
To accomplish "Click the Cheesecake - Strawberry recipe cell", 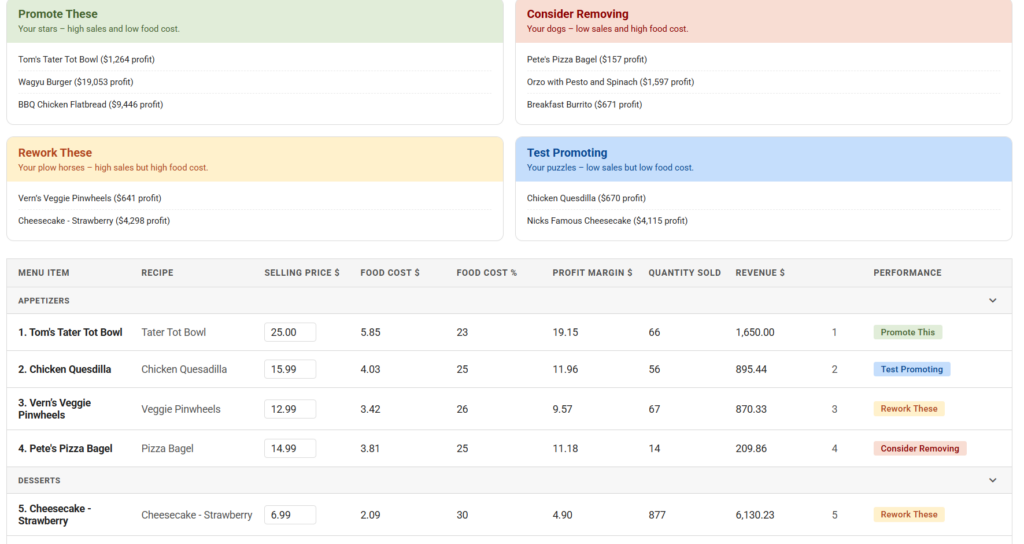I will tap(197, 515).
